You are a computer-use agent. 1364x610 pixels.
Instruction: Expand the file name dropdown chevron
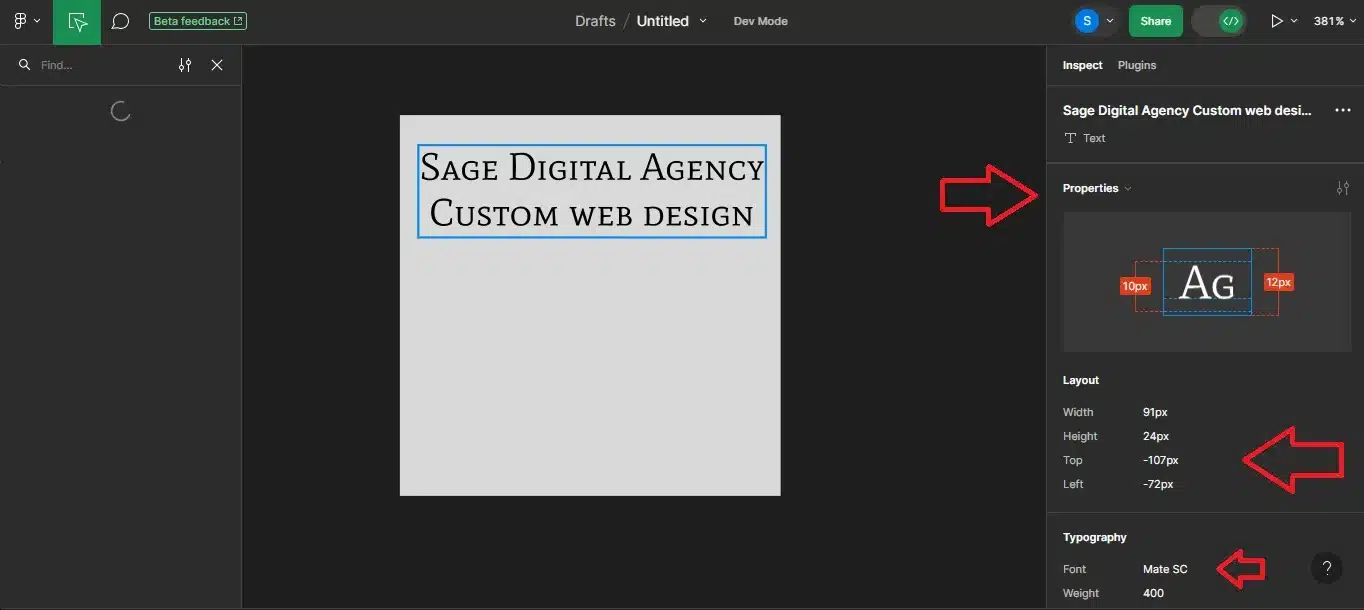pos(702,21)
